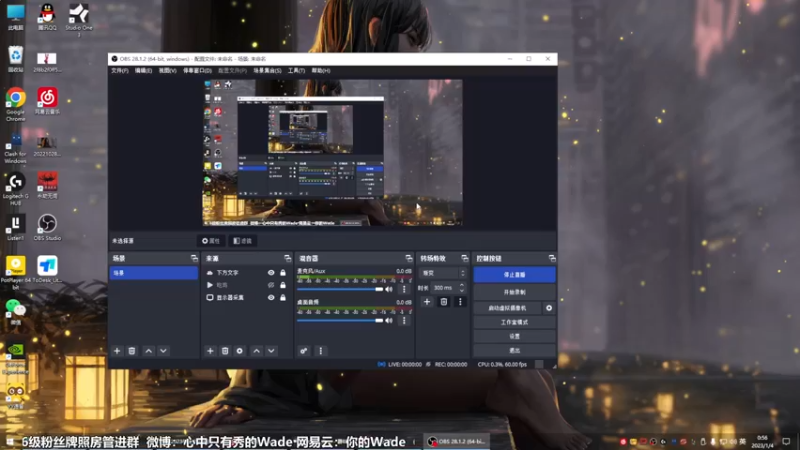Remove selected source with trash icon
800x450 pixels.
(225, 351)
